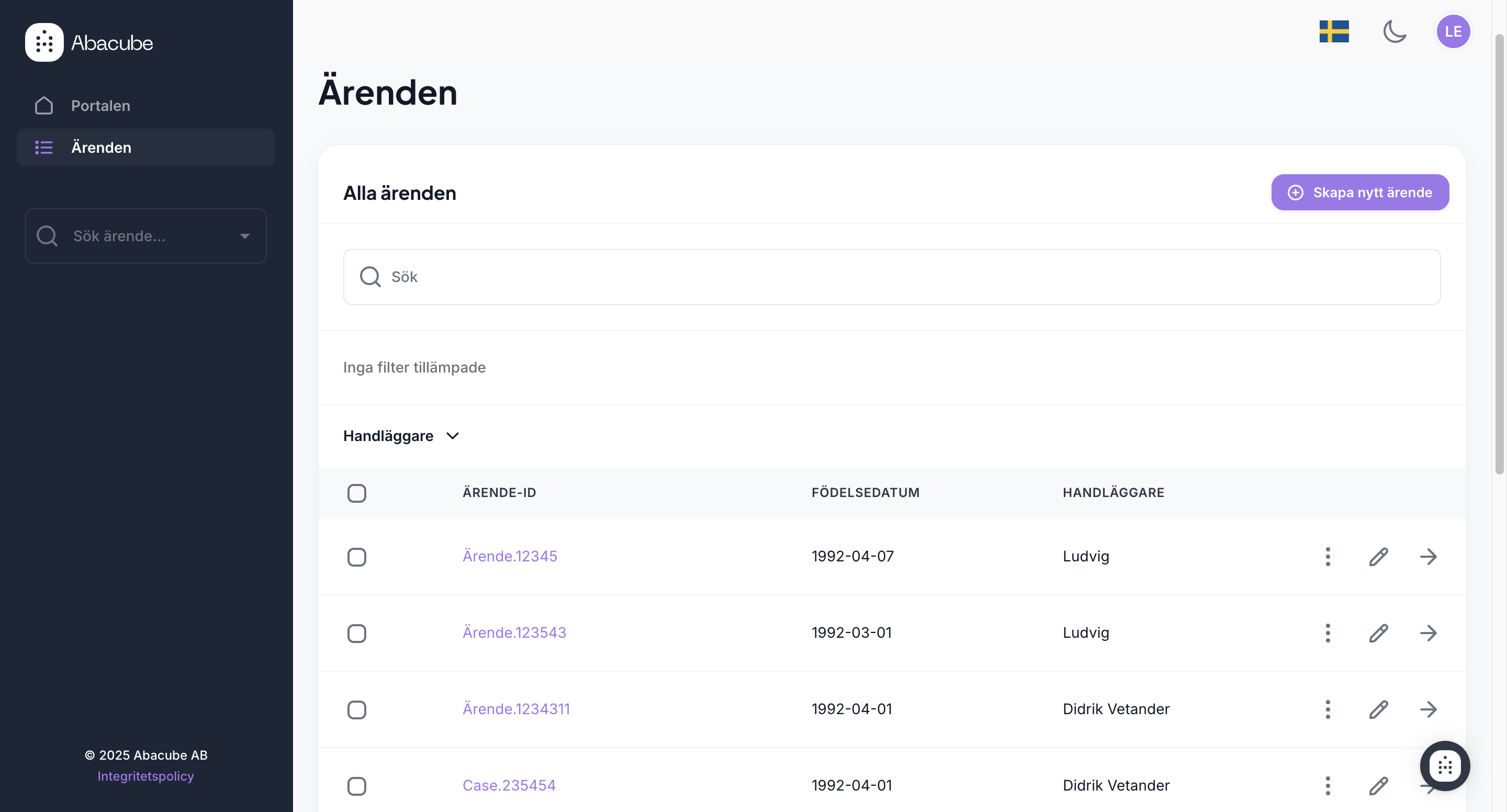Toggle dark mode moon icon

pyautogui.click(x=1394, y=31)
